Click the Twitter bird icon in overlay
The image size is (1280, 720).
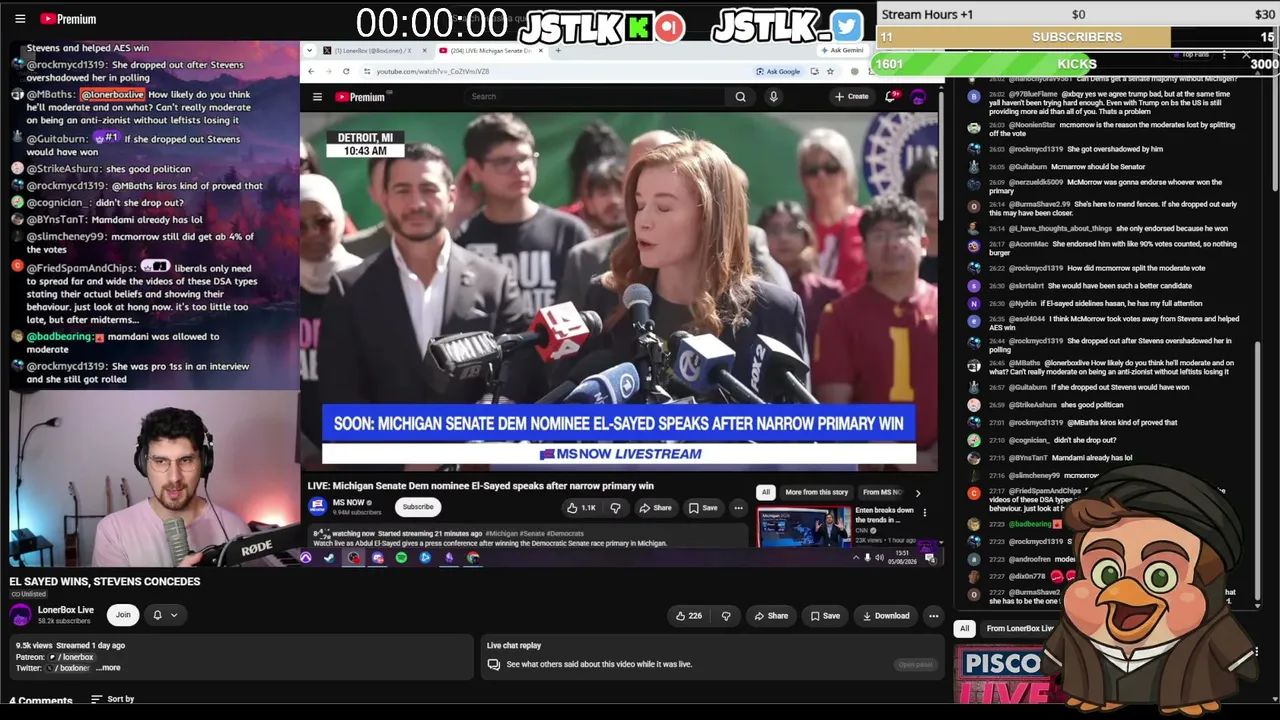pyautogui.click(x=846, y=26)
